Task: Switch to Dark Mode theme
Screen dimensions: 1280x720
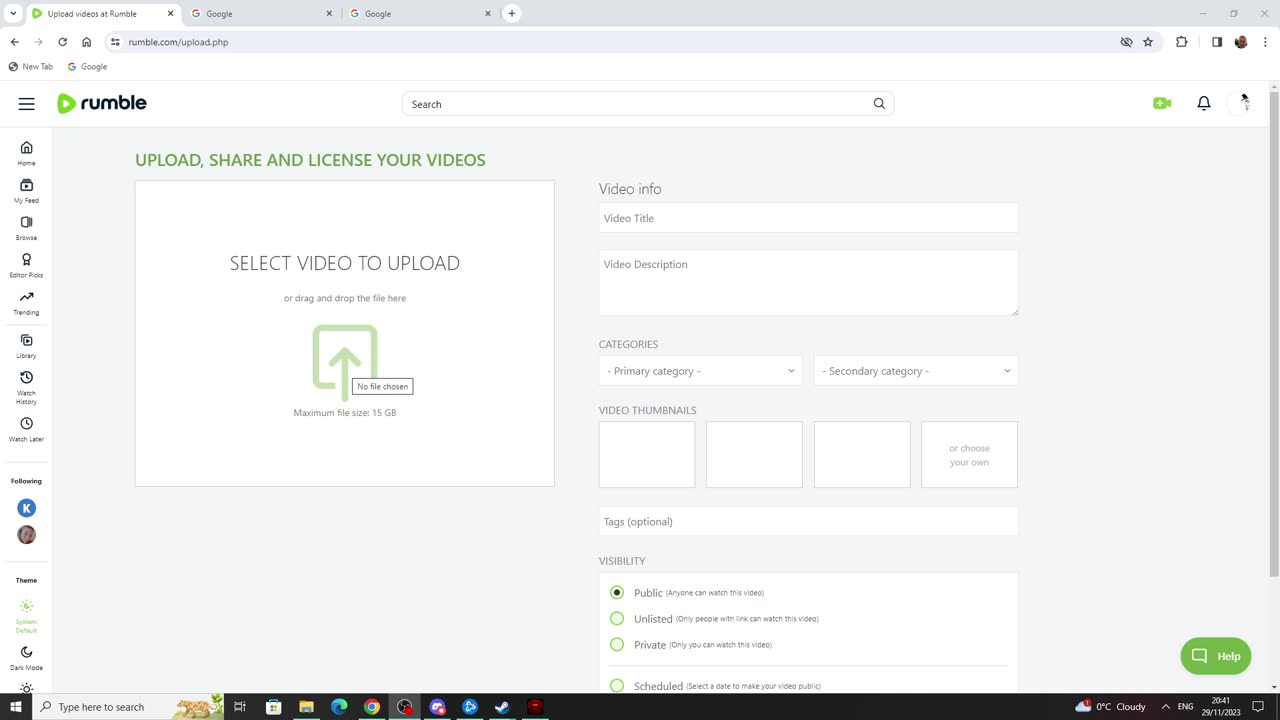Action: click(x=26, y=657)
